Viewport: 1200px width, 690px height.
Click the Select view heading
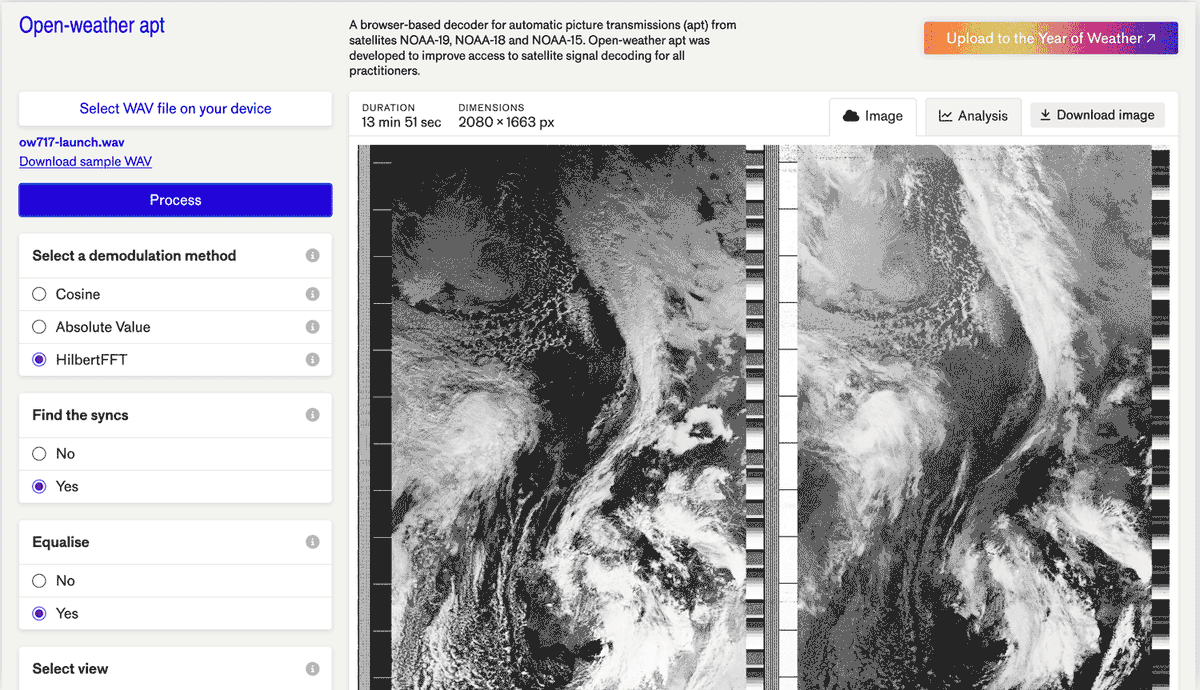tap(70, 669)
